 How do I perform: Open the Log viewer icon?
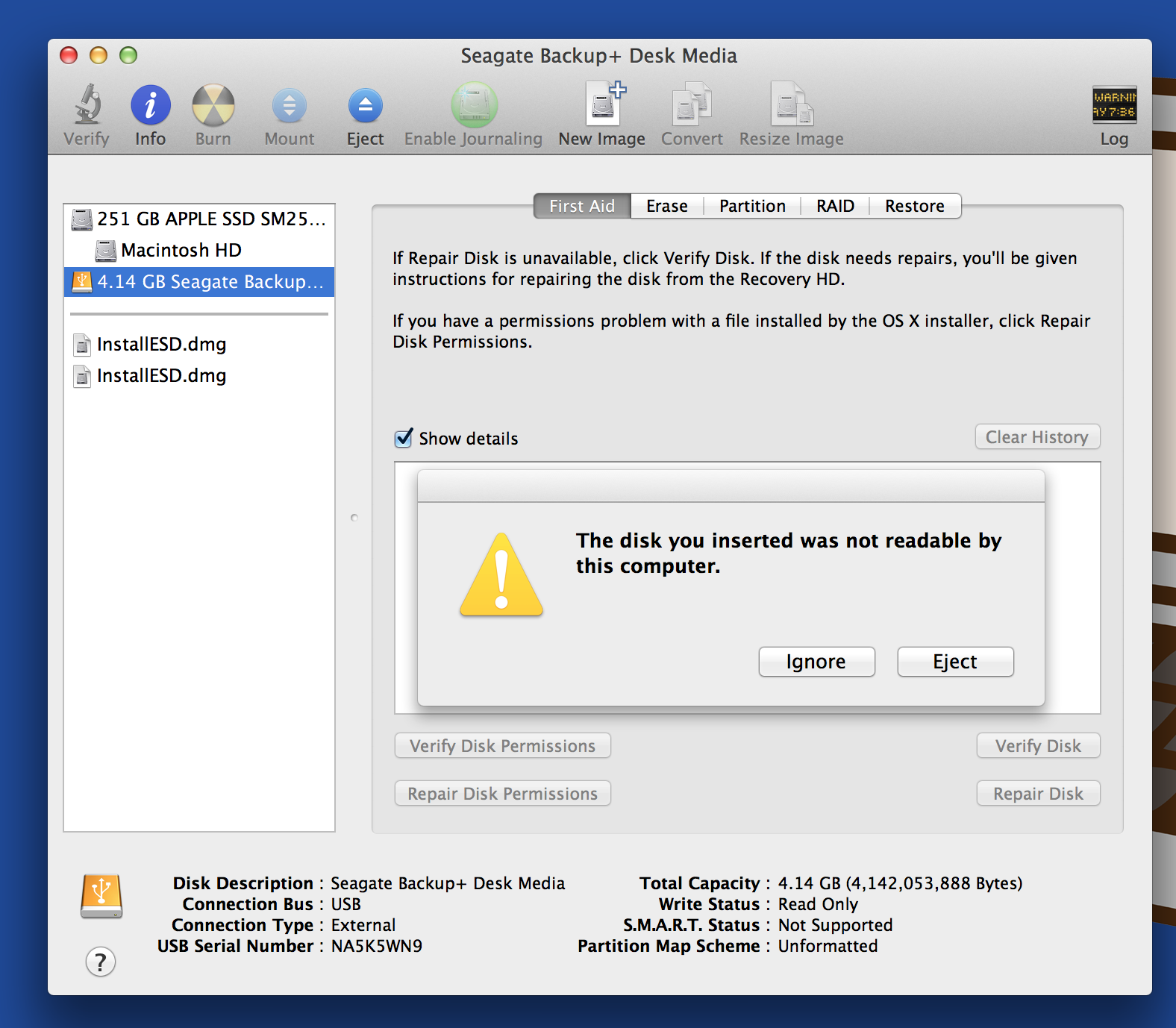1115,104
